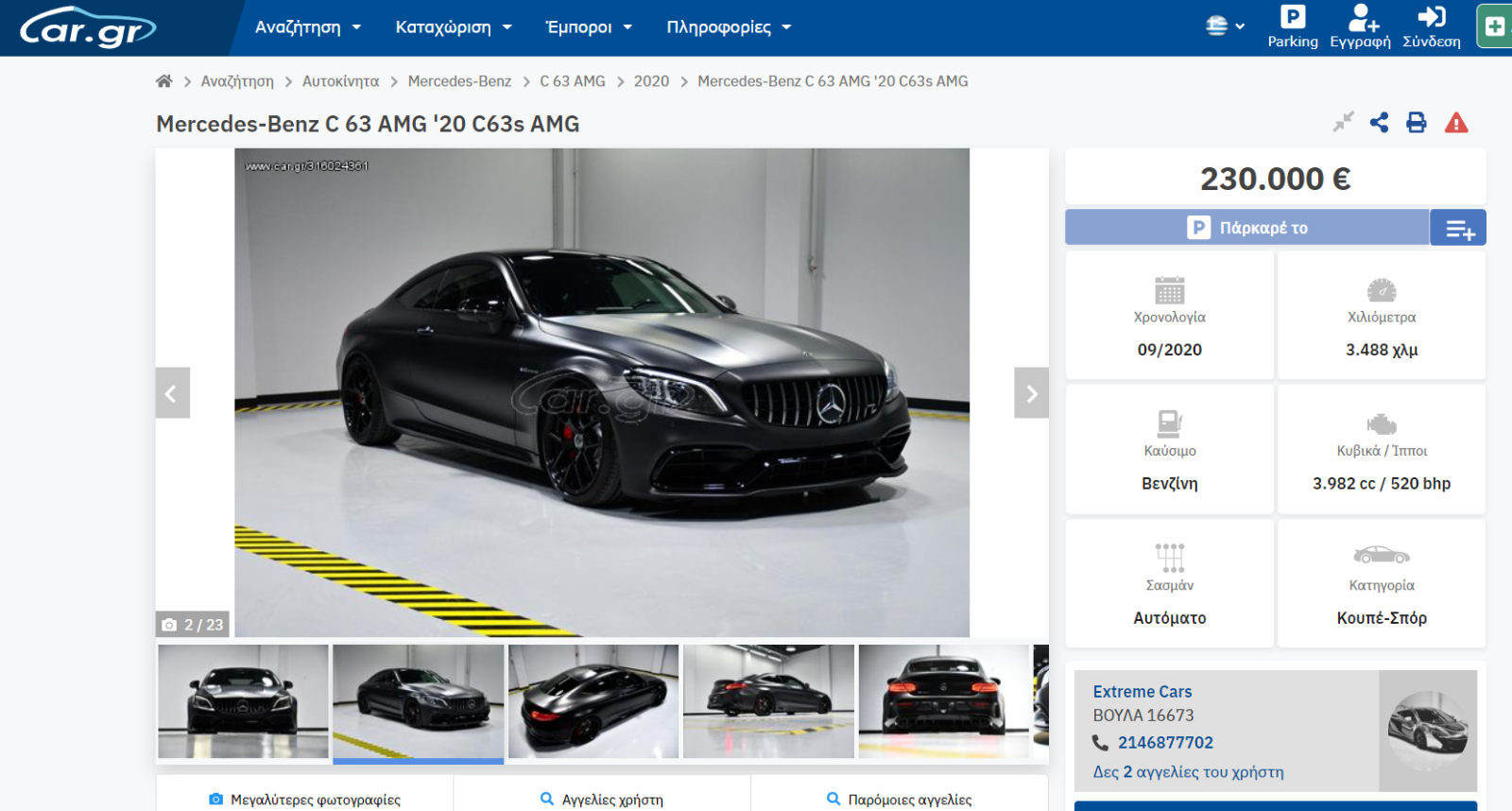Click the phone number 2146877702
The height and width of the screenshot is (811, 1512).
tap(1165, 743)
